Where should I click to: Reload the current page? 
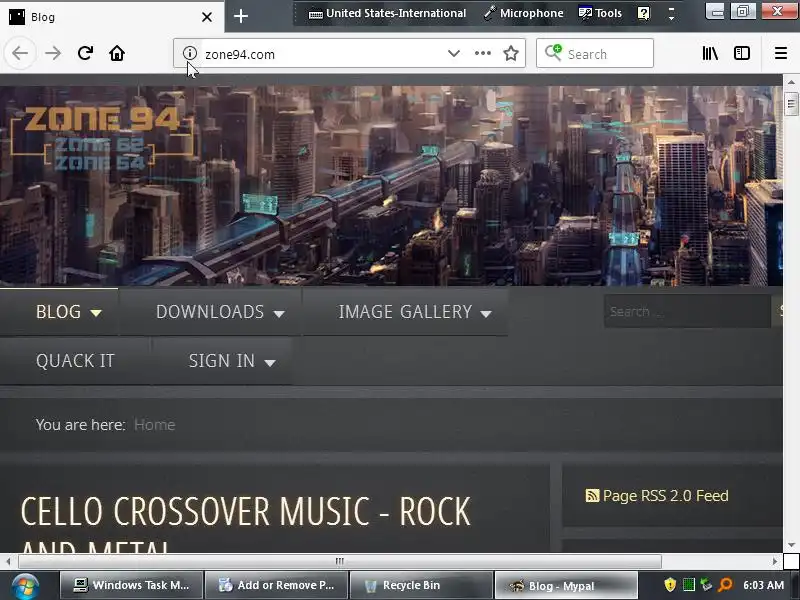(x=85, y=53)
